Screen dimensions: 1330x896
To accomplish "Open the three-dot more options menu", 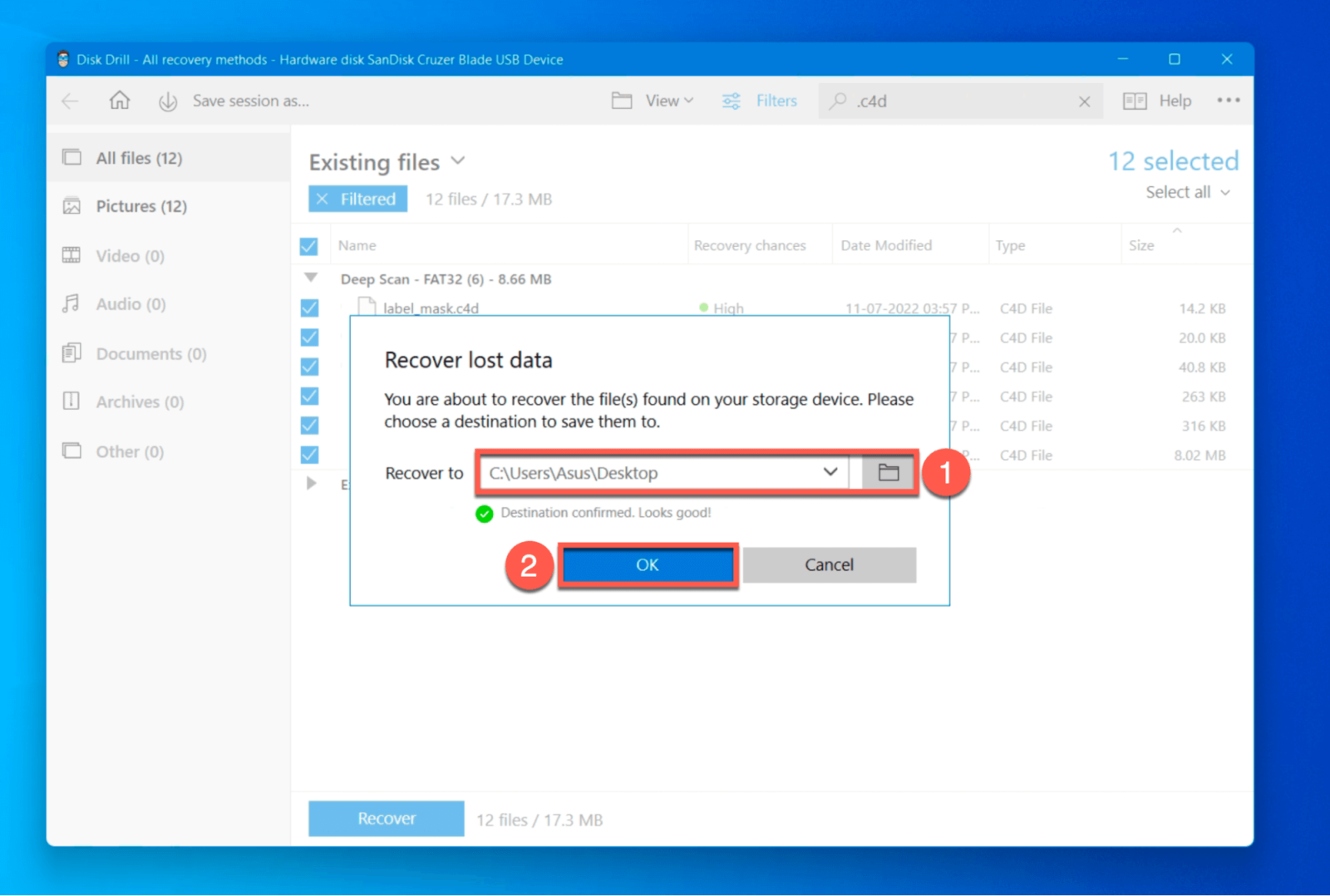I will point(1228,101).
